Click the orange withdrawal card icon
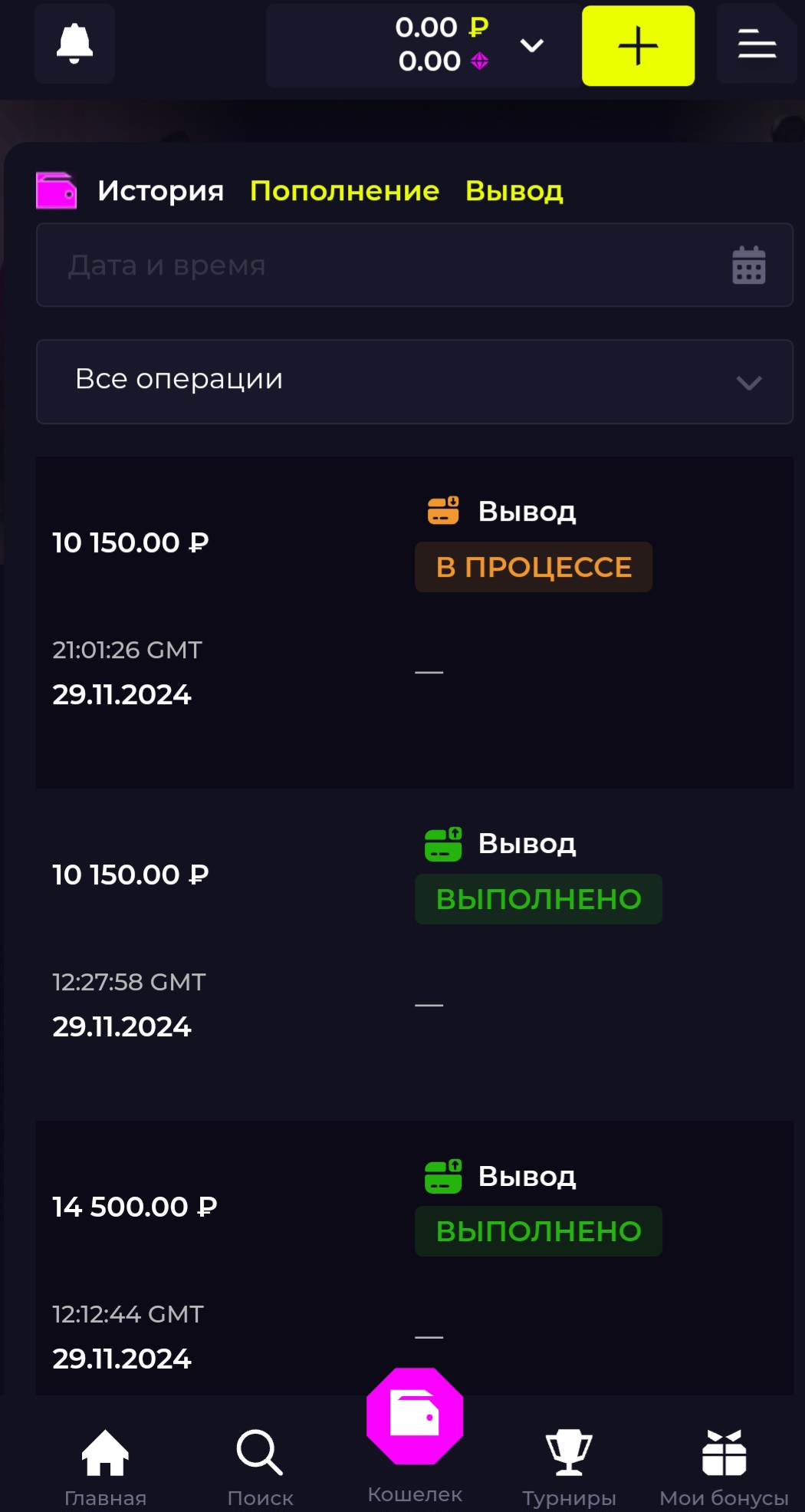This screenshot has height=1512, width=805. pos(443,510)
